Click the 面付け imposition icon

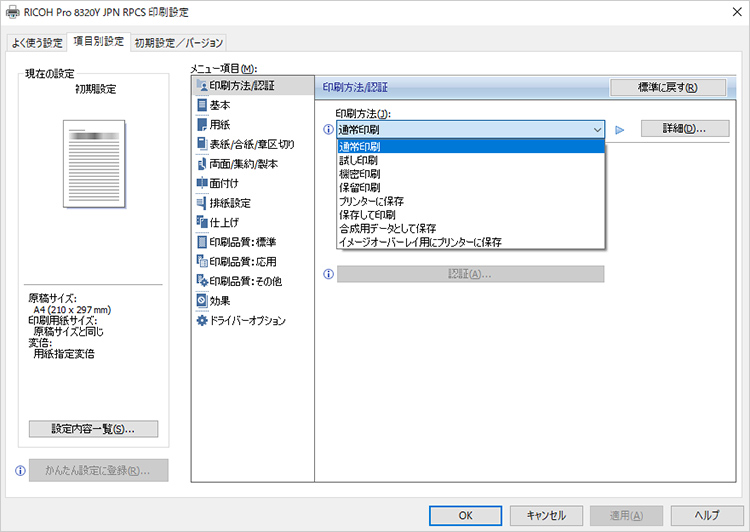[x=201, y=183]
